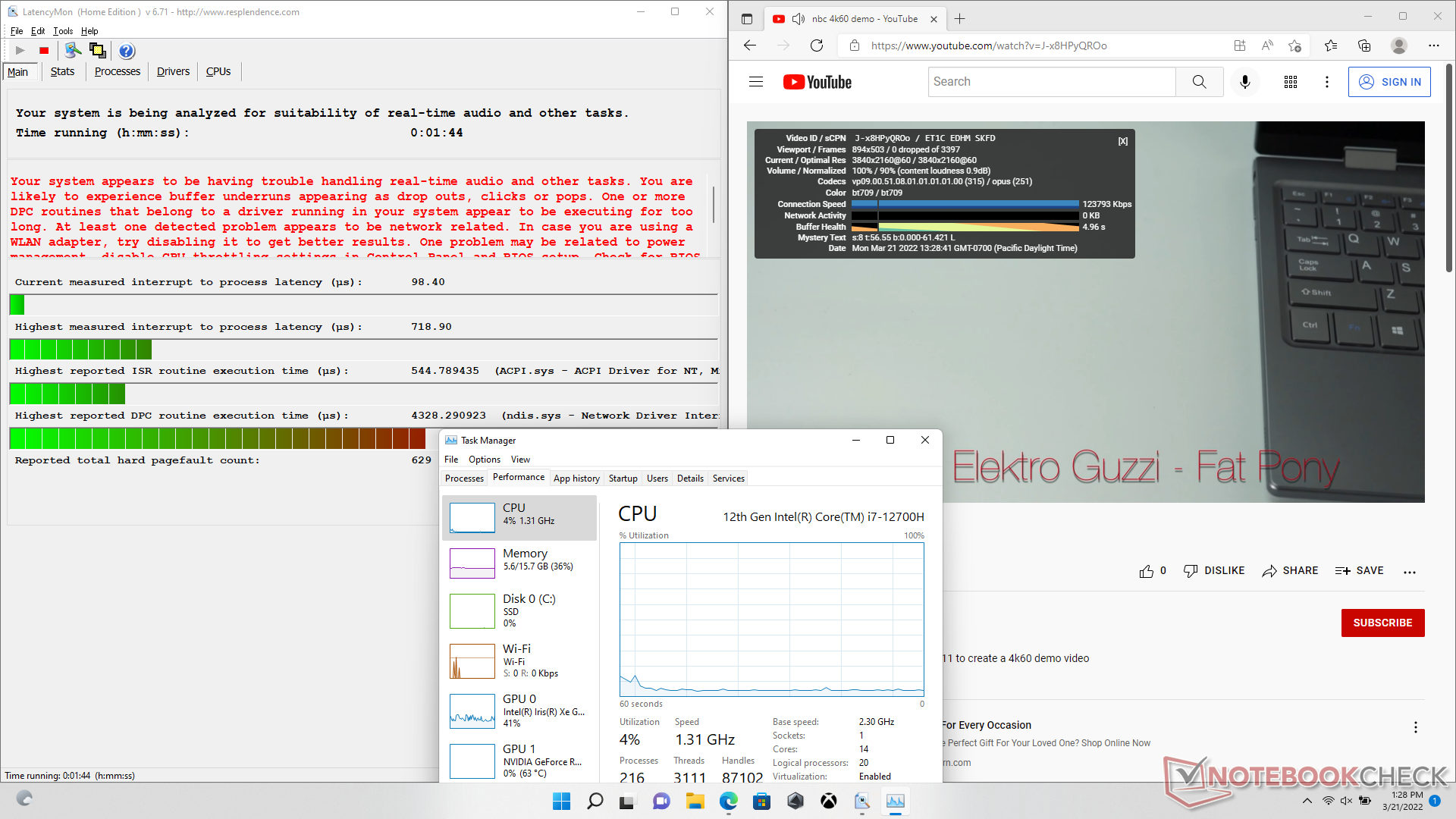The width and height of the screenshot is (1456, 819).
Task: Select Memory in Task Manager sidebar
Action: pos(519,560)
